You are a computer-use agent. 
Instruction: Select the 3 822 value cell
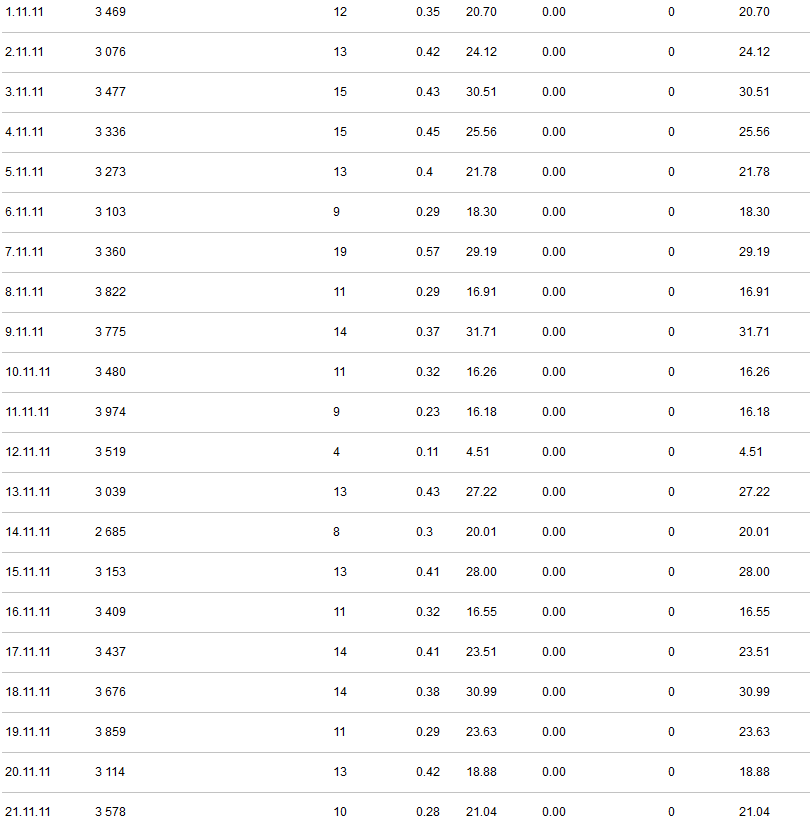click(110, 292)
